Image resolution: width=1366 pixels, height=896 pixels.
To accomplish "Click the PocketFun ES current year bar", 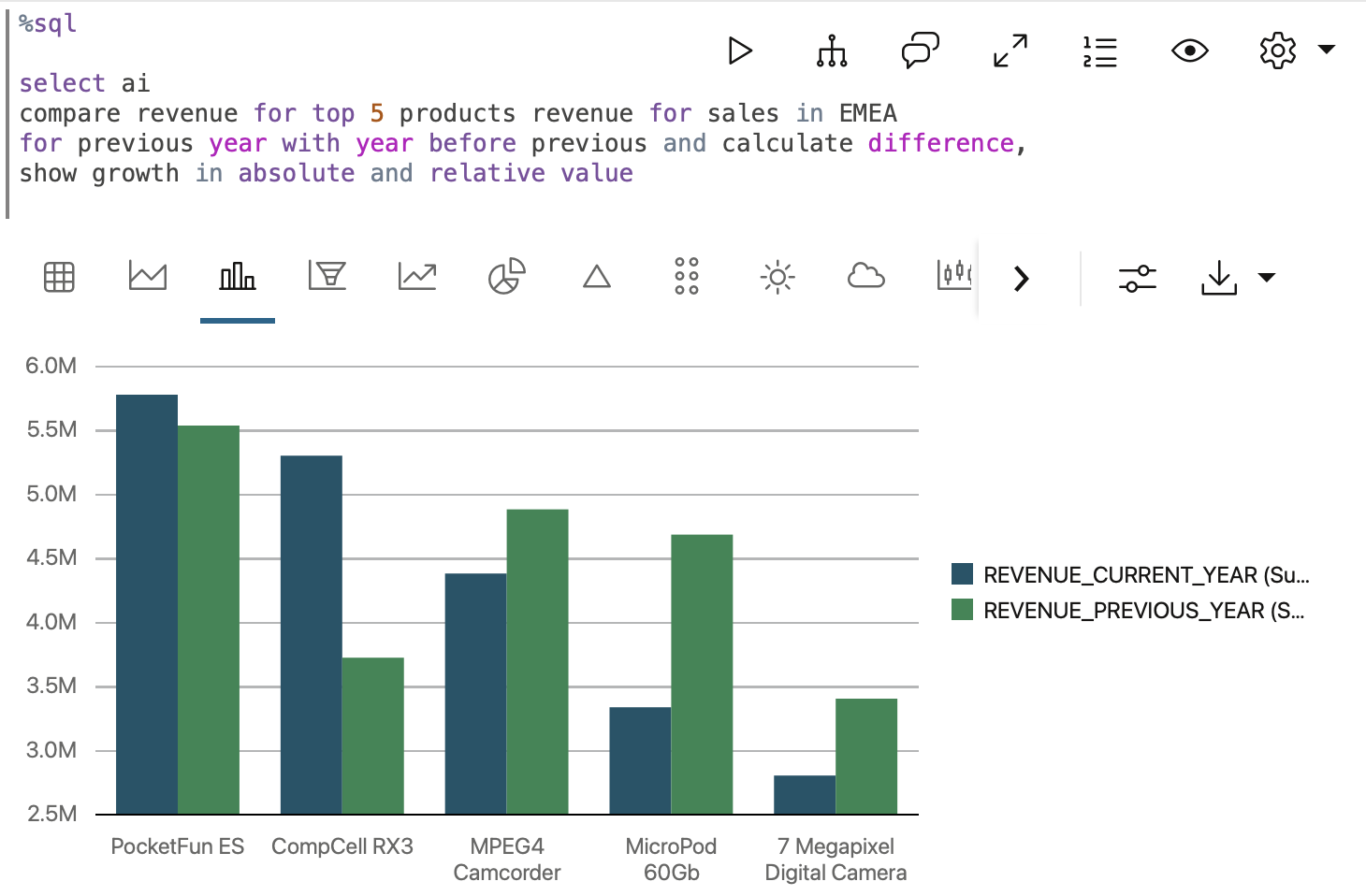I will 147,604.
